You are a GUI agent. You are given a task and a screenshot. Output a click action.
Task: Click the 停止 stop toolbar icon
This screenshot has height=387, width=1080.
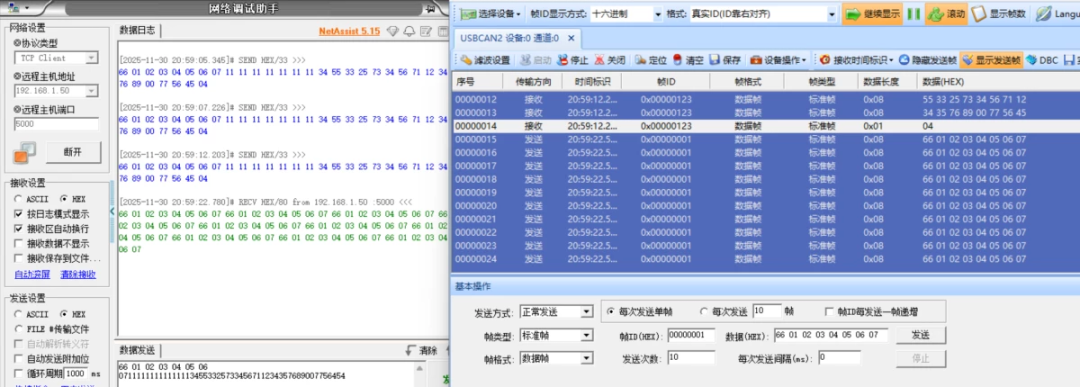[563, 60]
